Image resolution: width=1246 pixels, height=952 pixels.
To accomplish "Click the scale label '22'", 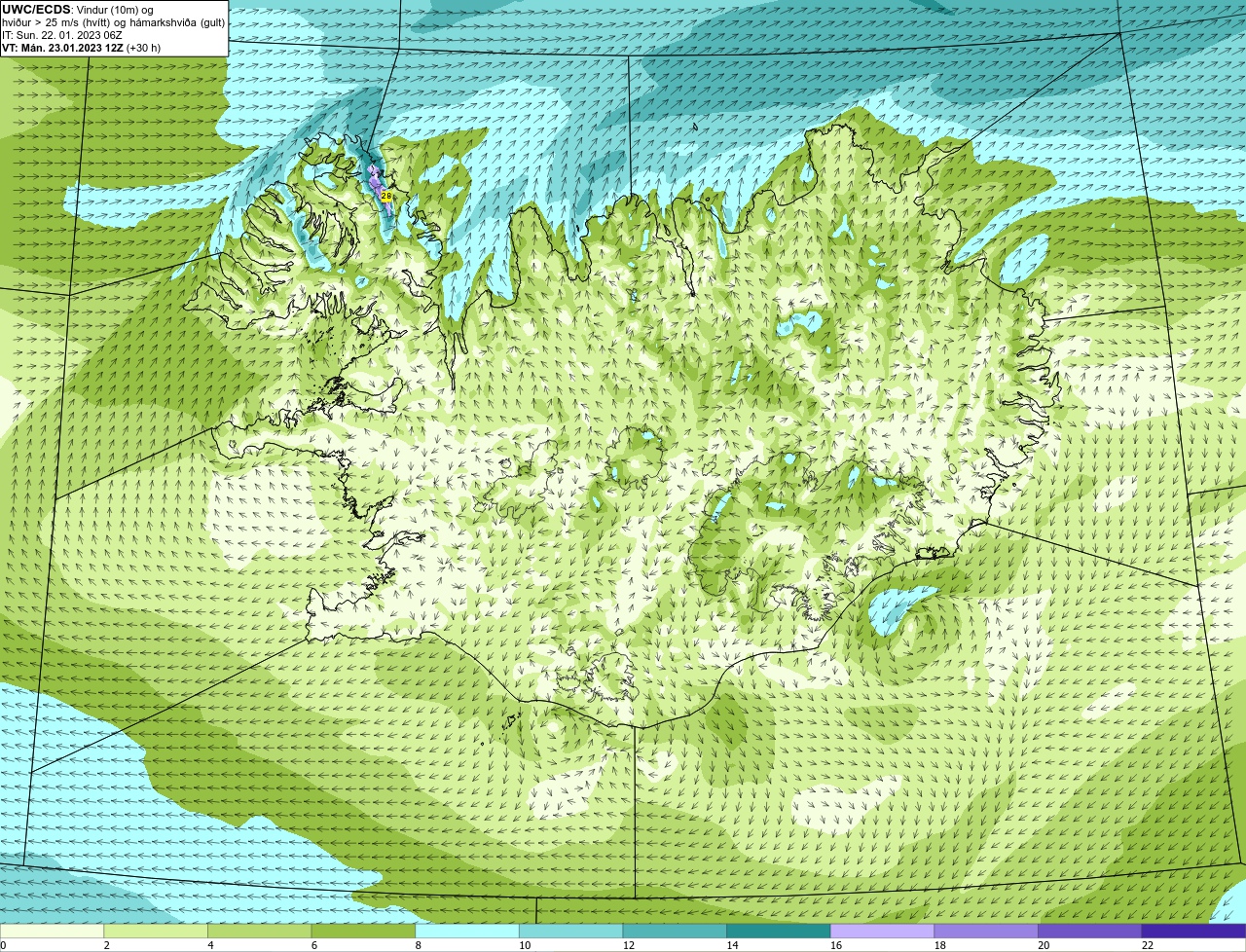I will 1148,945.
